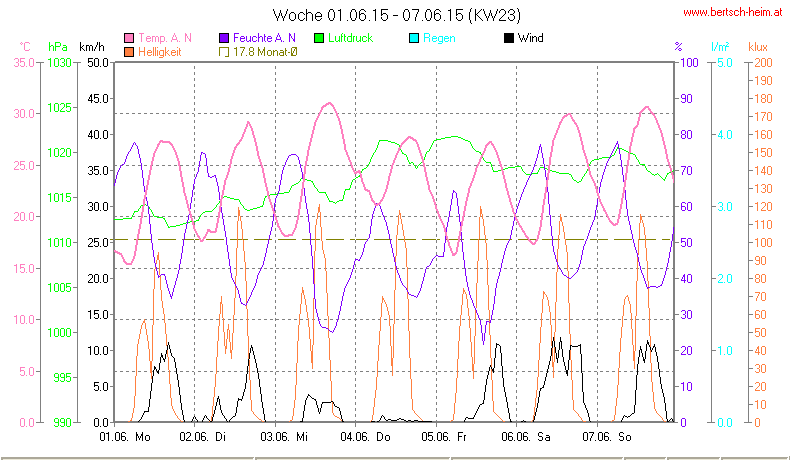This screenshot has width=790, height=460.
Task: Click the orange Helligkeit legend swatch
Action: click(x=129, y=52)
